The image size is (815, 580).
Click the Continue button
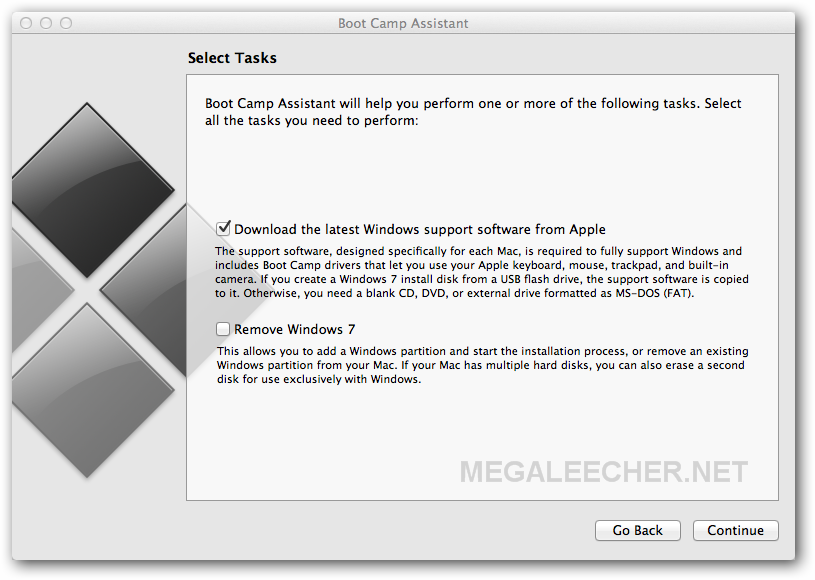pos(735,530)
